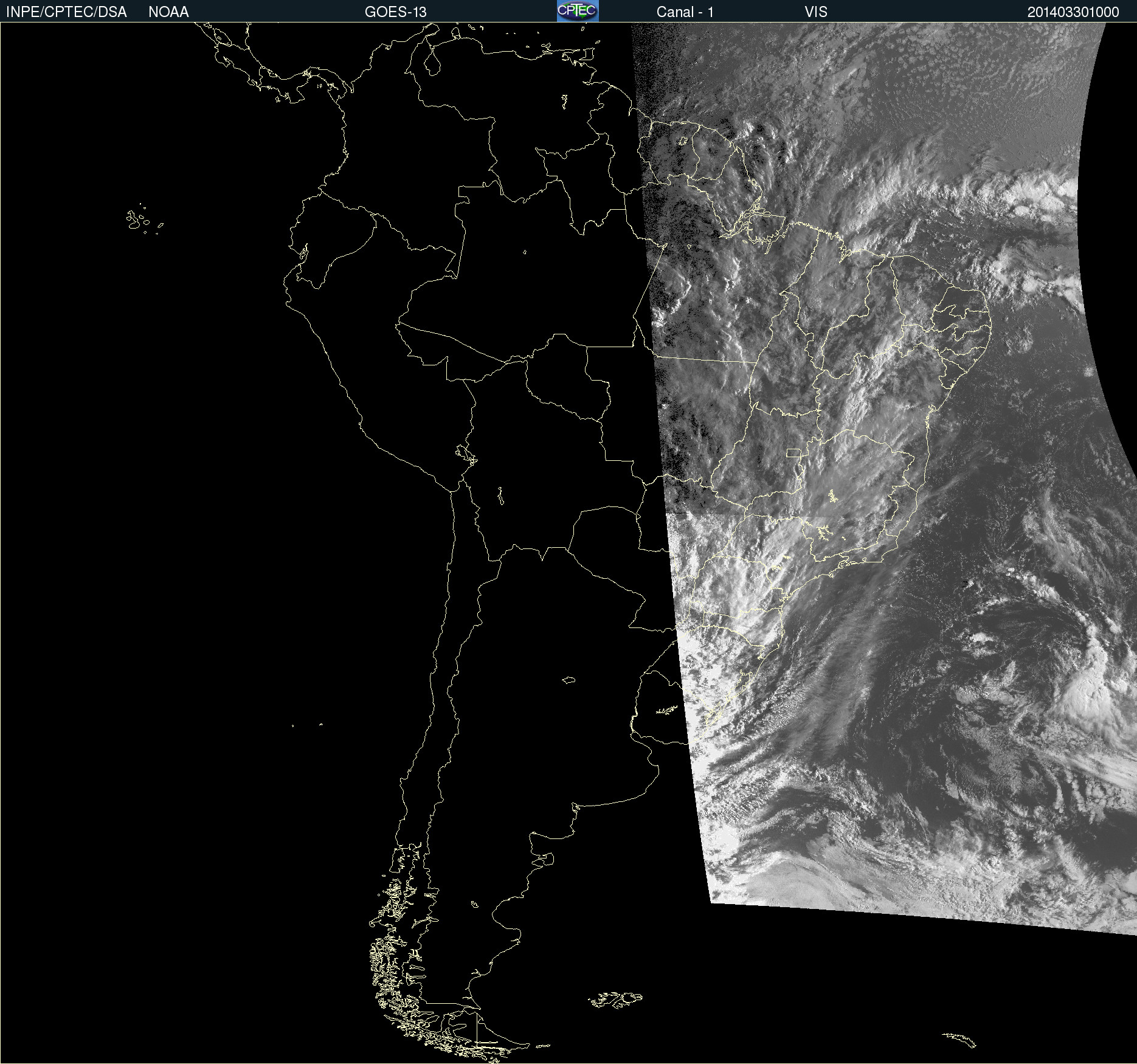Click the CPTEC logo in header
The height and width of the screenshot is (1064, 1137).
tap(578, 11)
